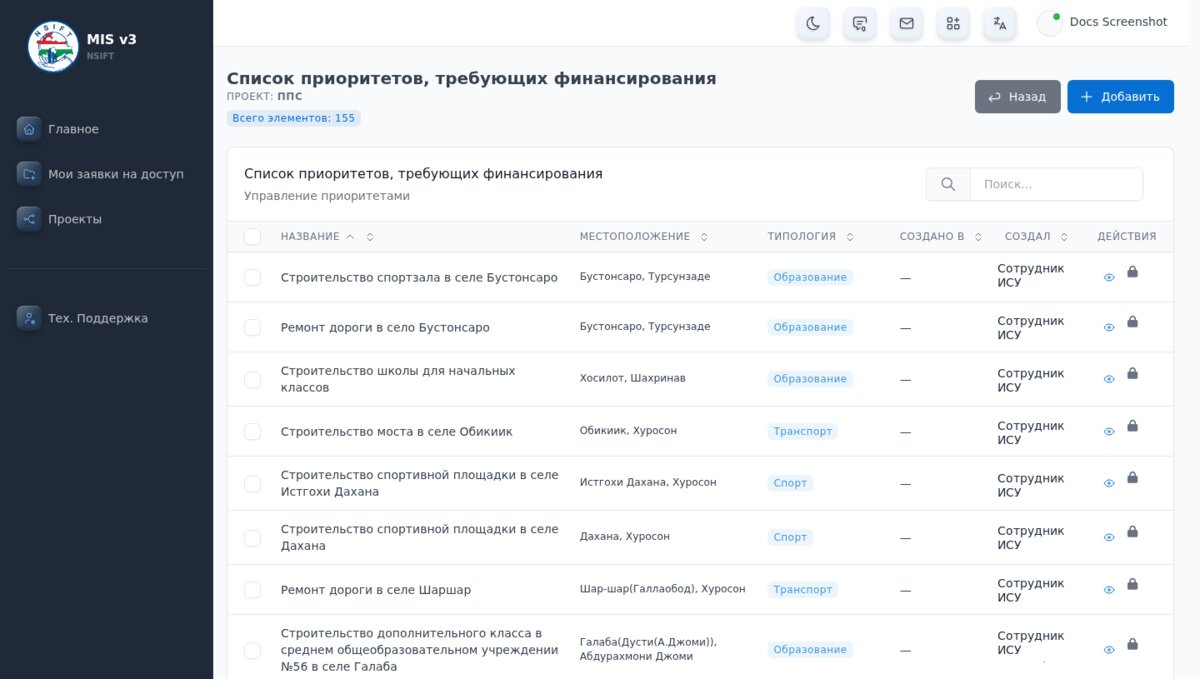
Task: Click the search magnifier icon
Action: (948, 184)
